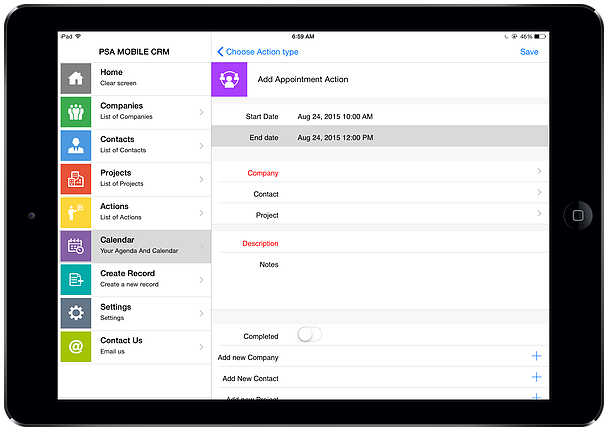Click the 'Email us' subtitle
Viewport: 608px width, 429px height.
click(112, 351)
